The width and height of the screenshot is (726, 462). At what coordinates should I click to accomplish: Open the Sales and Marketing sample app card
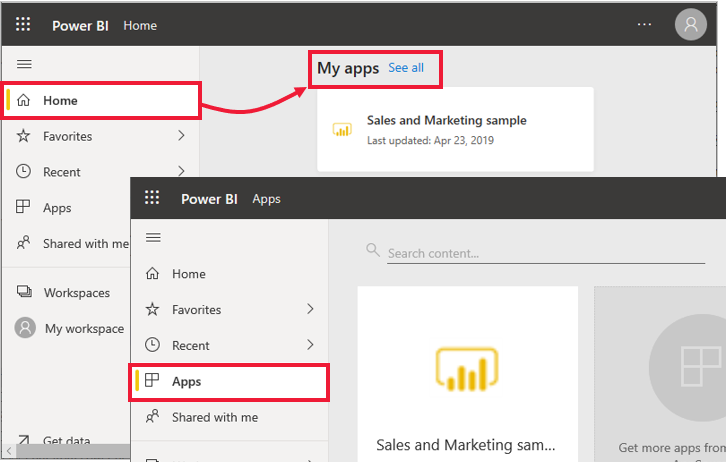pyautogui.click(x=455, y=129)
